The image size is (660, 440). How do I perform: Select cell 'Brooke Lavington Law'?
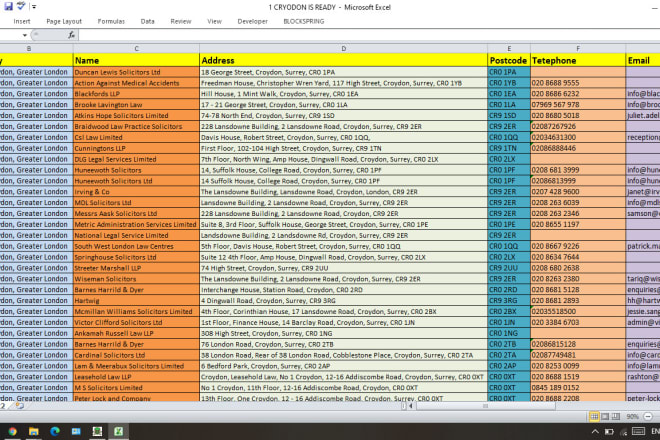tap(136, 105)
